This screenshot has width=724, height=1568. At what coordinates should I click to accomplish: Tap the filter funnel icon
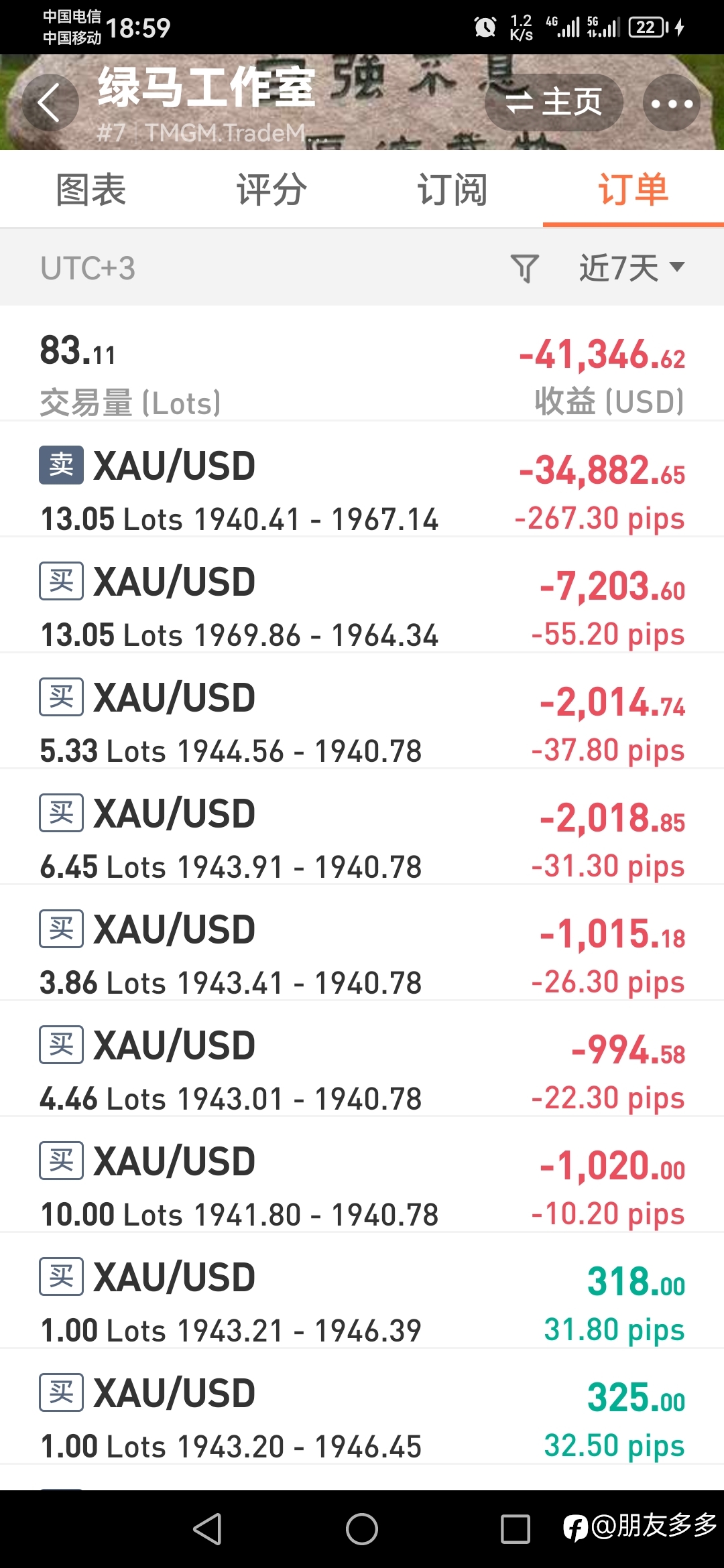click(525, 268)
